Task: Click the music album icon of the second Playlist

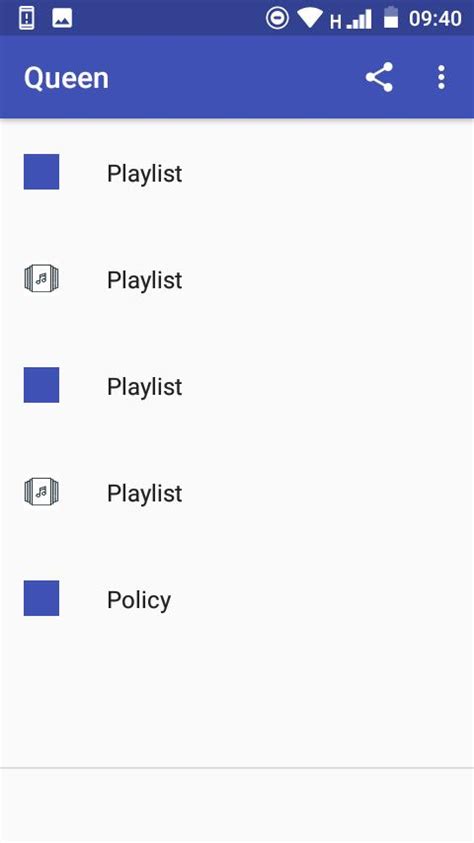Action: pos(41,278)
